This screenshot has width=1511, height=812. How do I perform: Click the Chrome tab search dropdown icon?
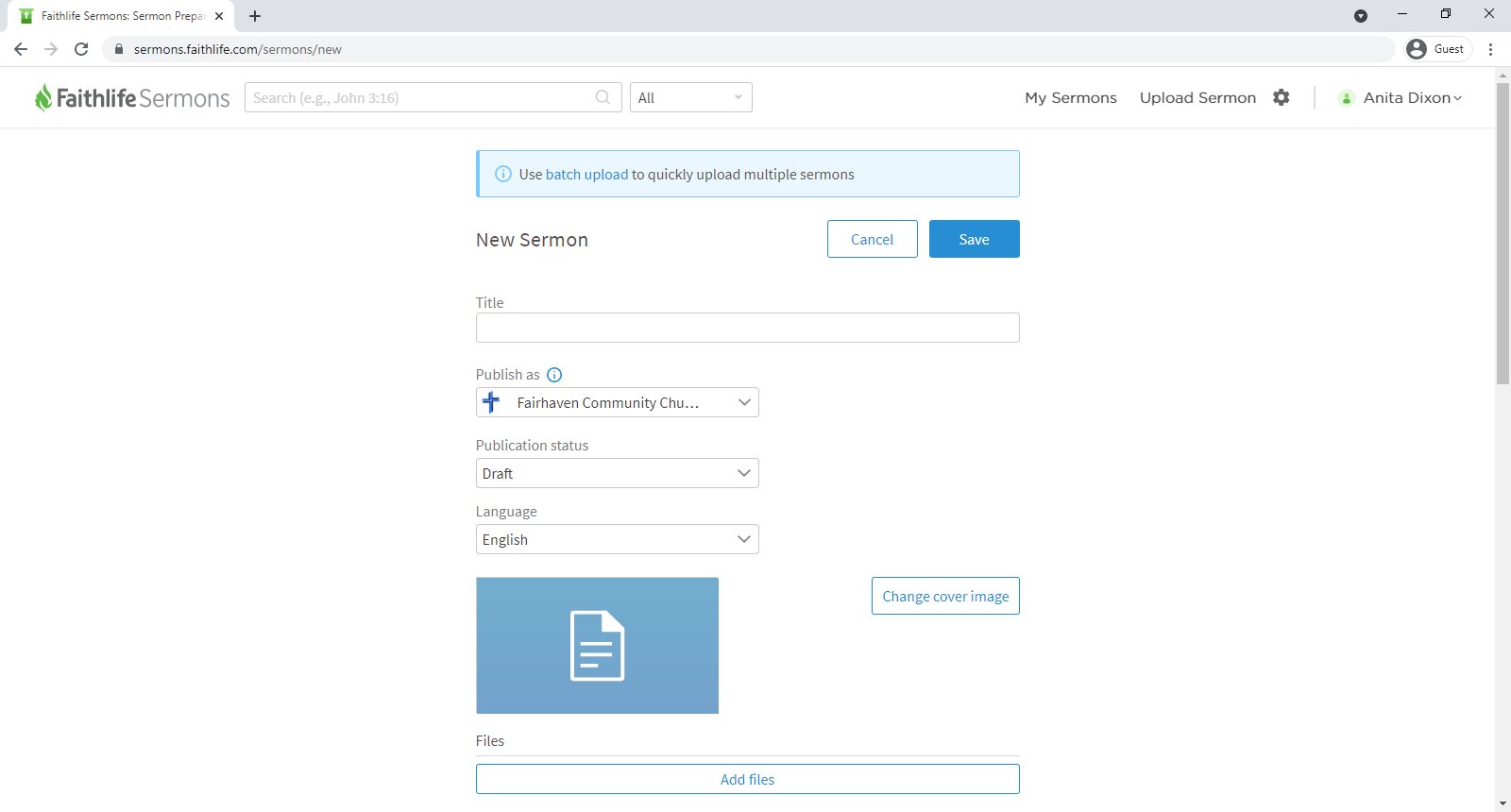tap(1361, 16)
